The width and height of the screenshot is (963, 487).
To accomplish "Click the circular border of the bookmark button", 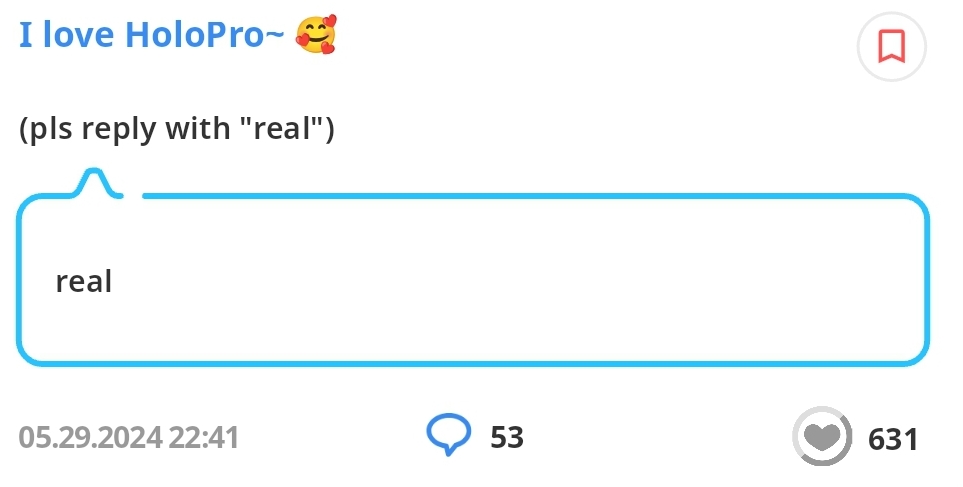I will pos(862,46).
